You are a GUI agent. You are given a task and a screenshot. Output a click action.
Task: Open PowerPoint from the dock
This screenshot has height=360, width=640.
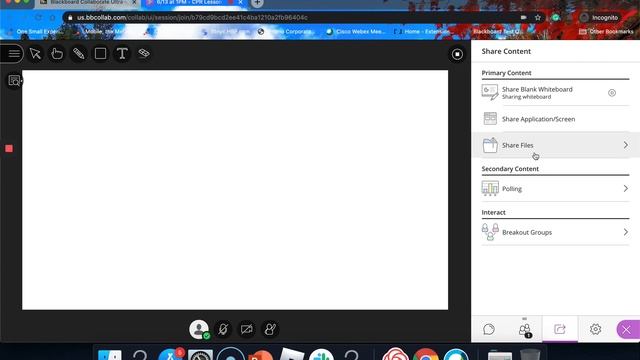click(x=260, y=354)
